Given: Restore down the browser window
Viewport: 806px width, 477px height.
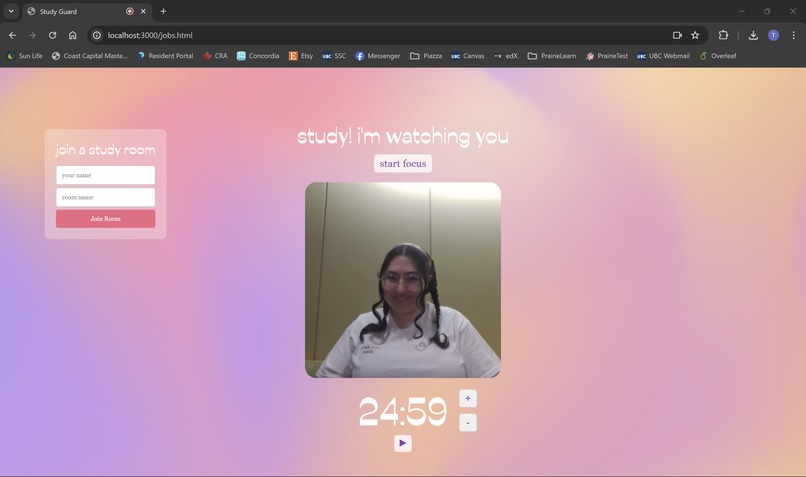Looking at the screenshot, I should click(x=767, y=11).
